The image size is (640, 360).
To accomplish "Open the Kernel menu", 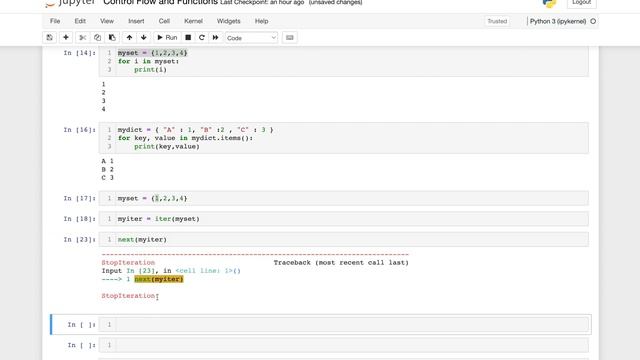I will point(193,21).
